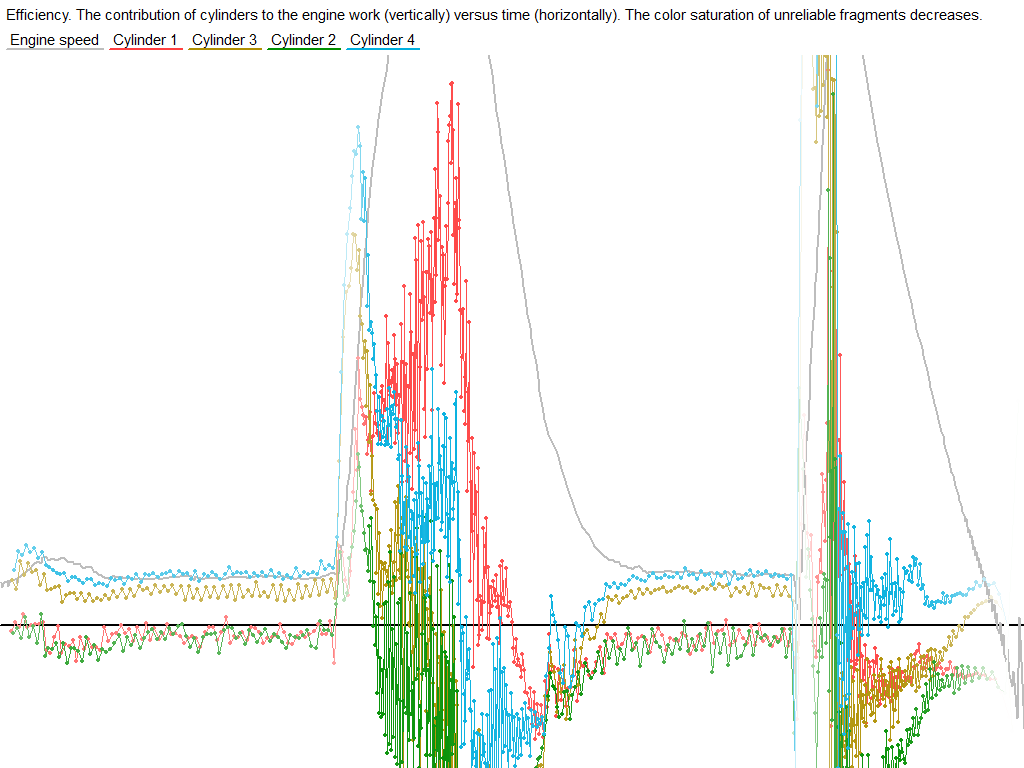The width and height of the screenshot is (1024, 768).
Task: Click the black zero baseline at left edge
Action: pyautogui.click(x=5, y=625)
